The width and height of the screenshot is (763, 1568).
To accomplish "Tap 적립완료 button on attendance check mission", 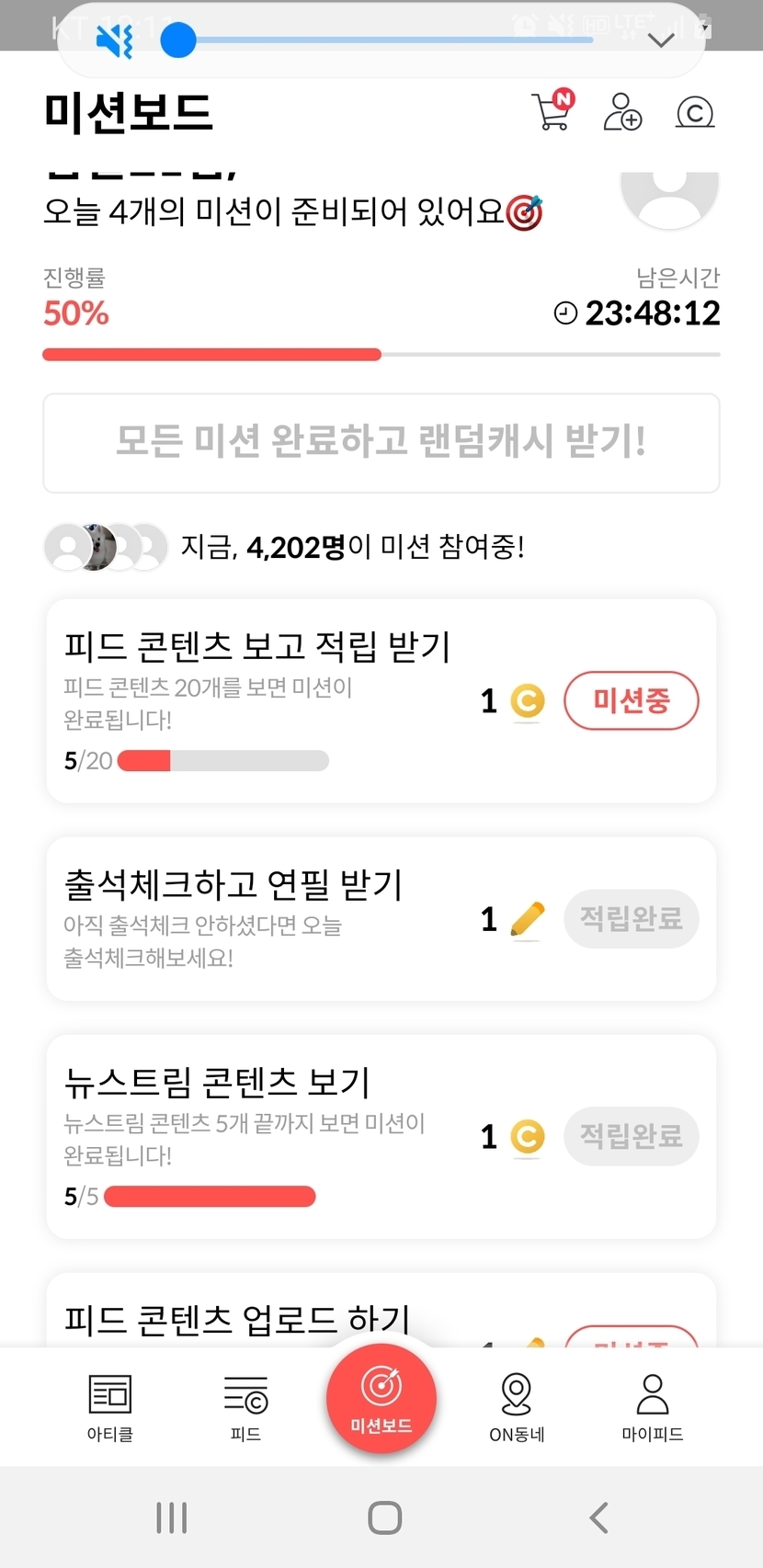I will tap(631, 918).
